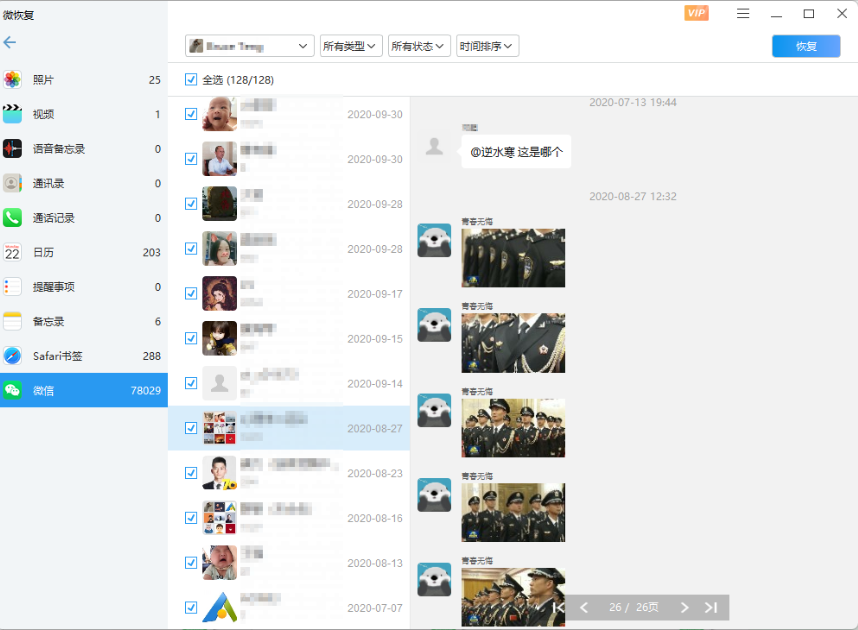Click the VIP badge icon

tap(696, 13)
